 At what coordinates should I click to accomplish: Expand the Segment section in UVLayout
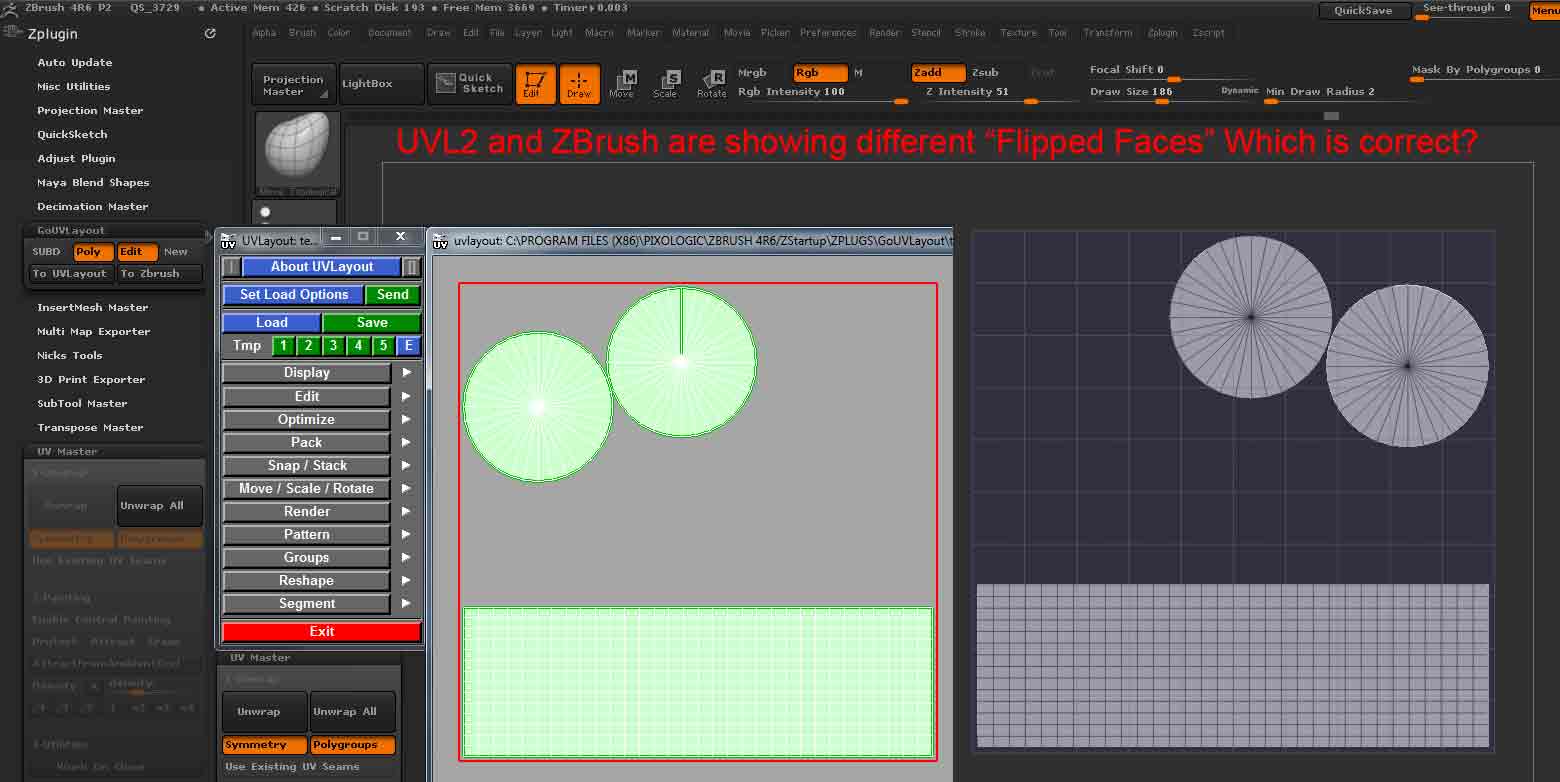pyautogui.click(x=306, y=603)
